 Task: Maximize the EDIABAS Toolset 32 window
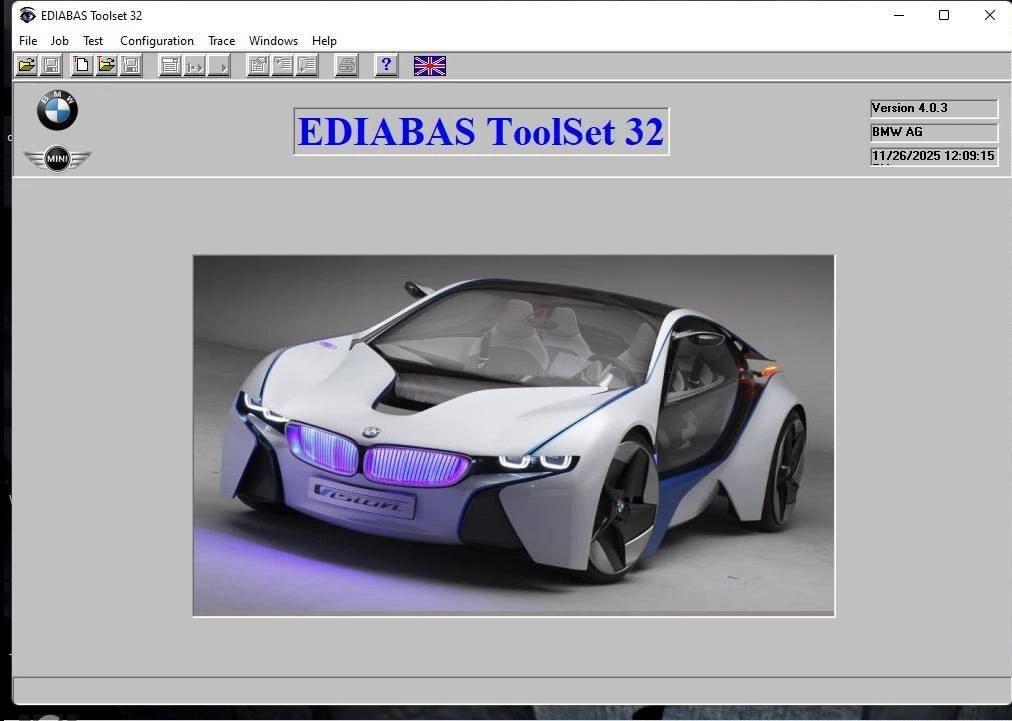click(944, 15)
